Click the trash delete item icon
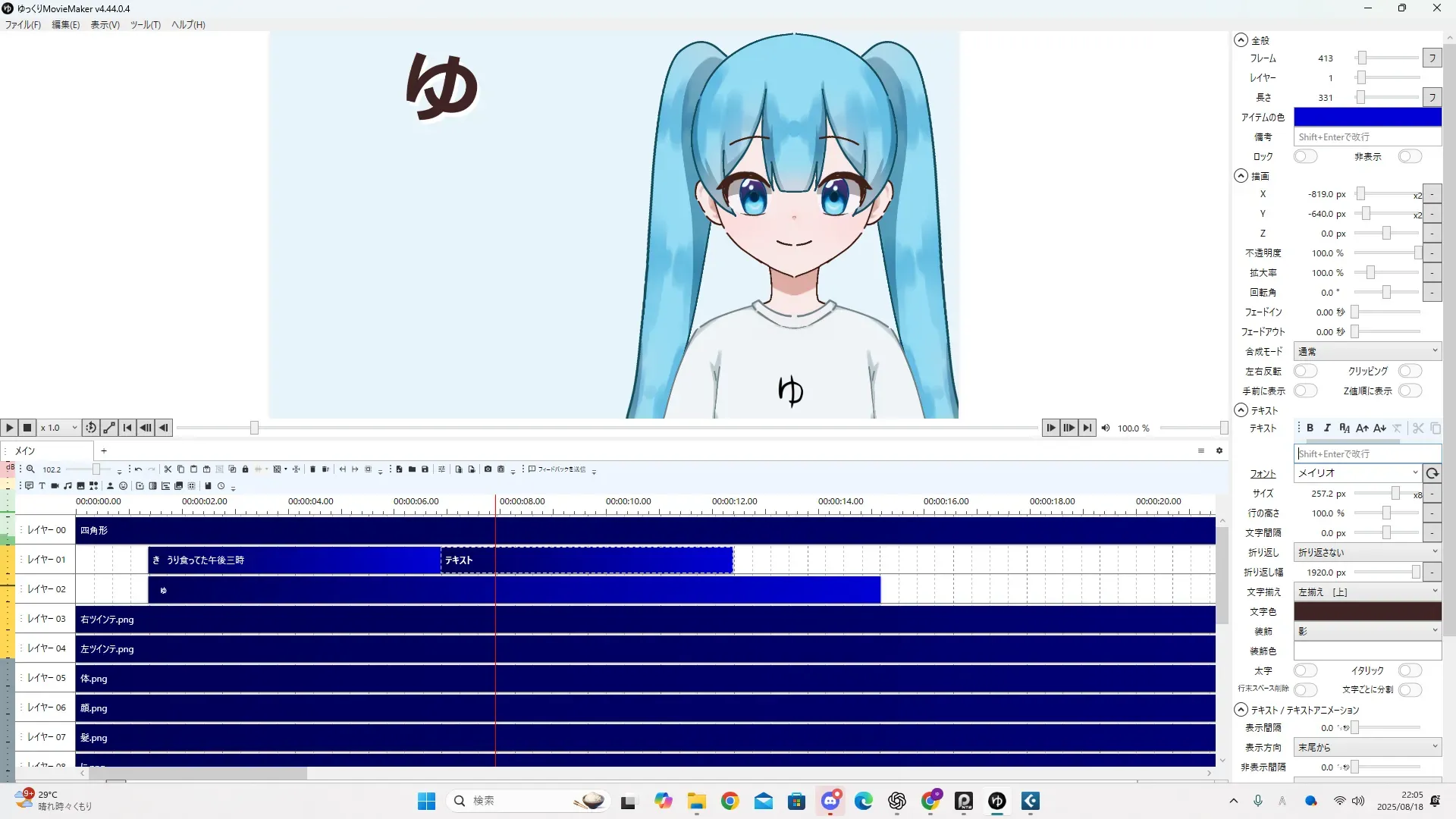1456x819 pixels. (312, 469)
